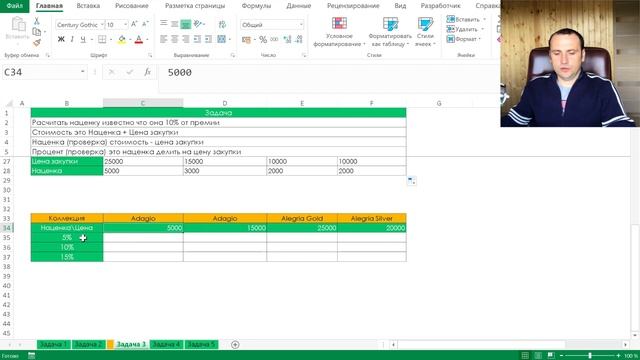Open the Century Gothic font name dropdown
This screenshot has width=640, height=360.
(102, 25)
